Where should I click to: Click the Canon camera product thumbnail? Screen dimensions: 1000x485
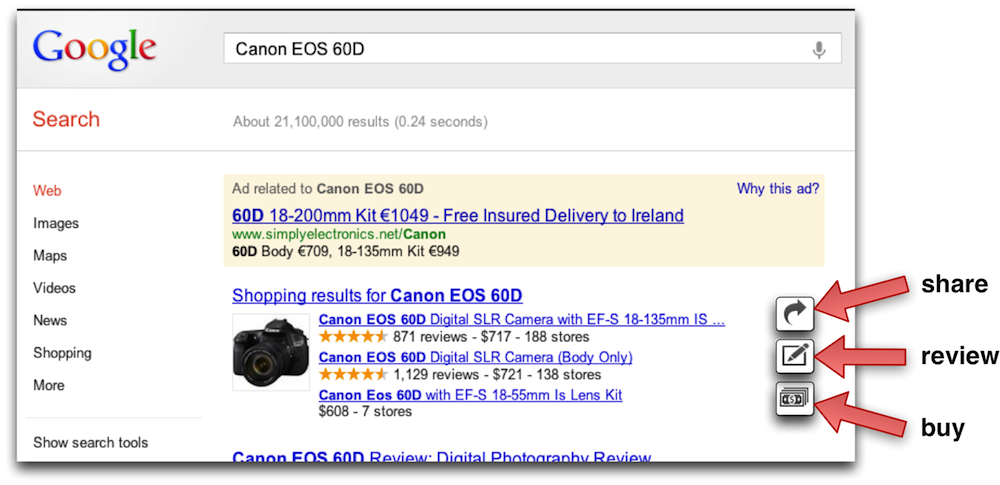point(271,352)
